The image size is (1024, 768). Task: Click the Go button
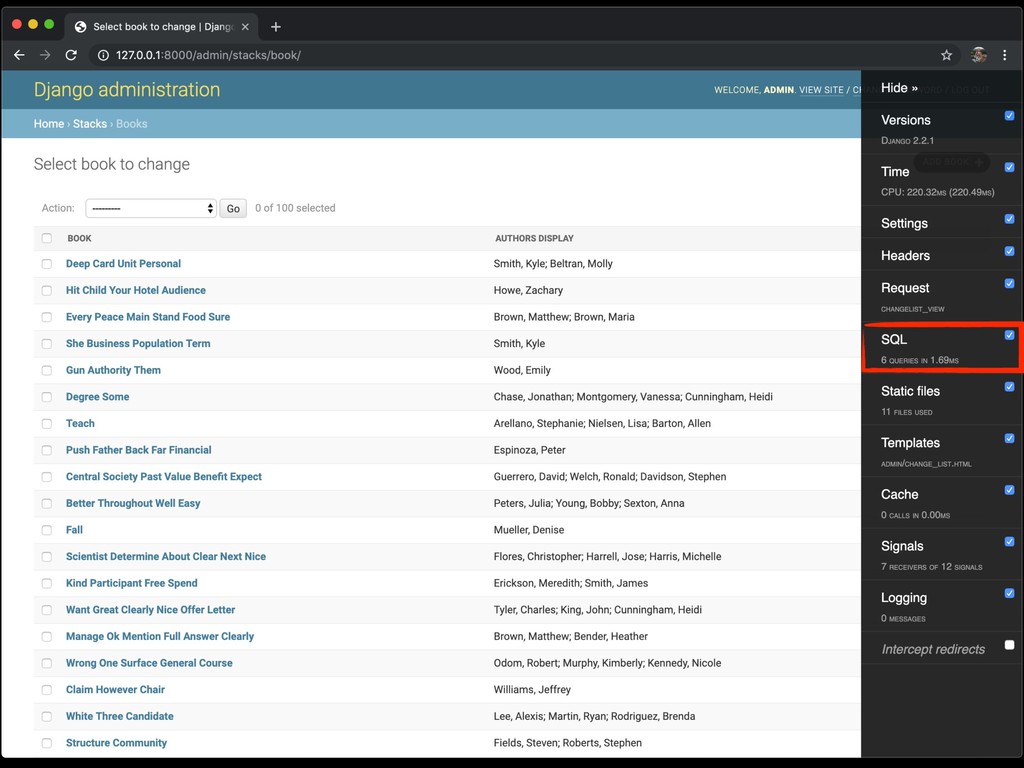point(233,208)
